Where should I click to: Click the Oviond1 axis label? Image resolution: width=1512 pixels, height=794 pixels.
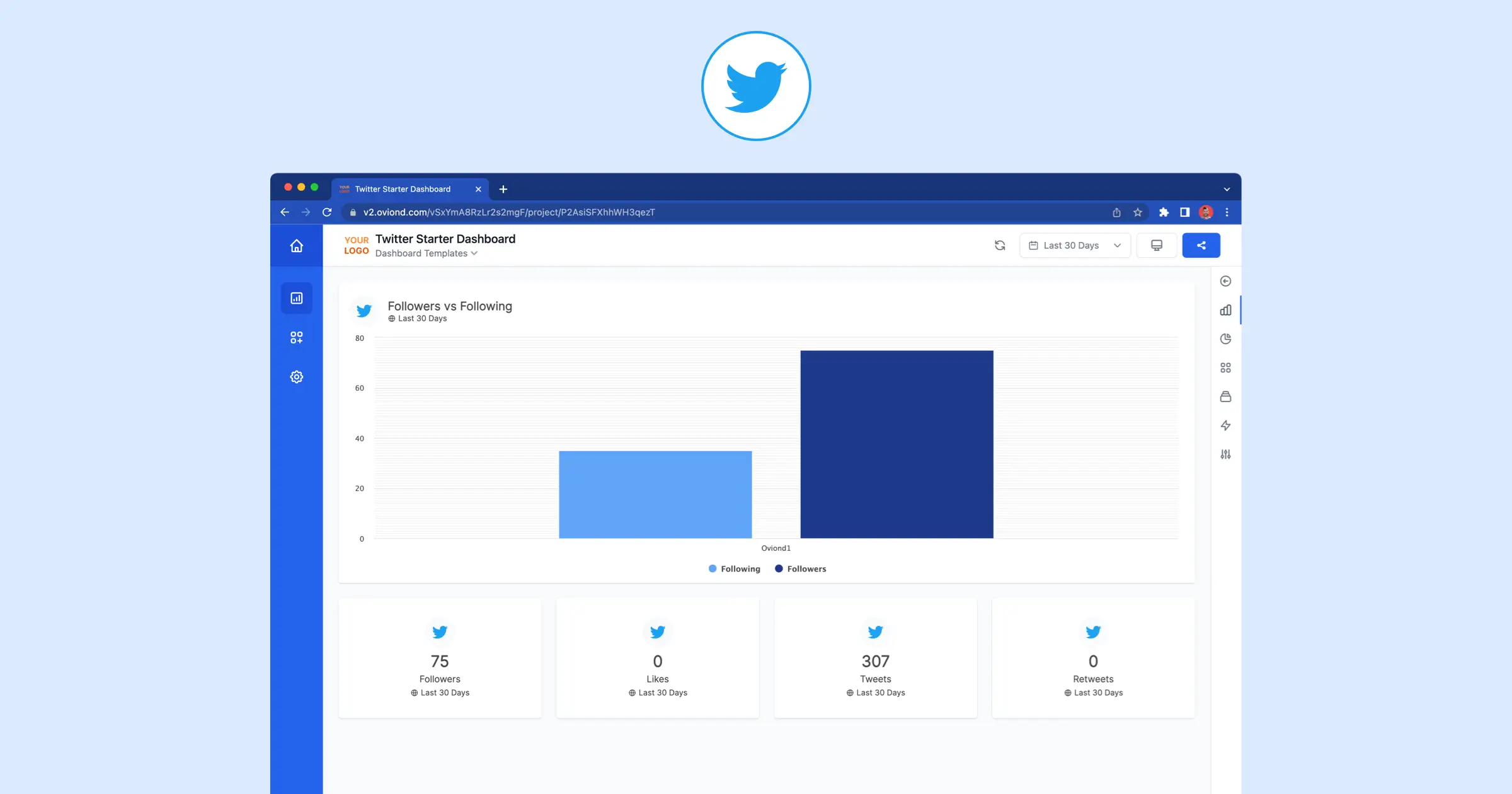[x=776, y=548]
